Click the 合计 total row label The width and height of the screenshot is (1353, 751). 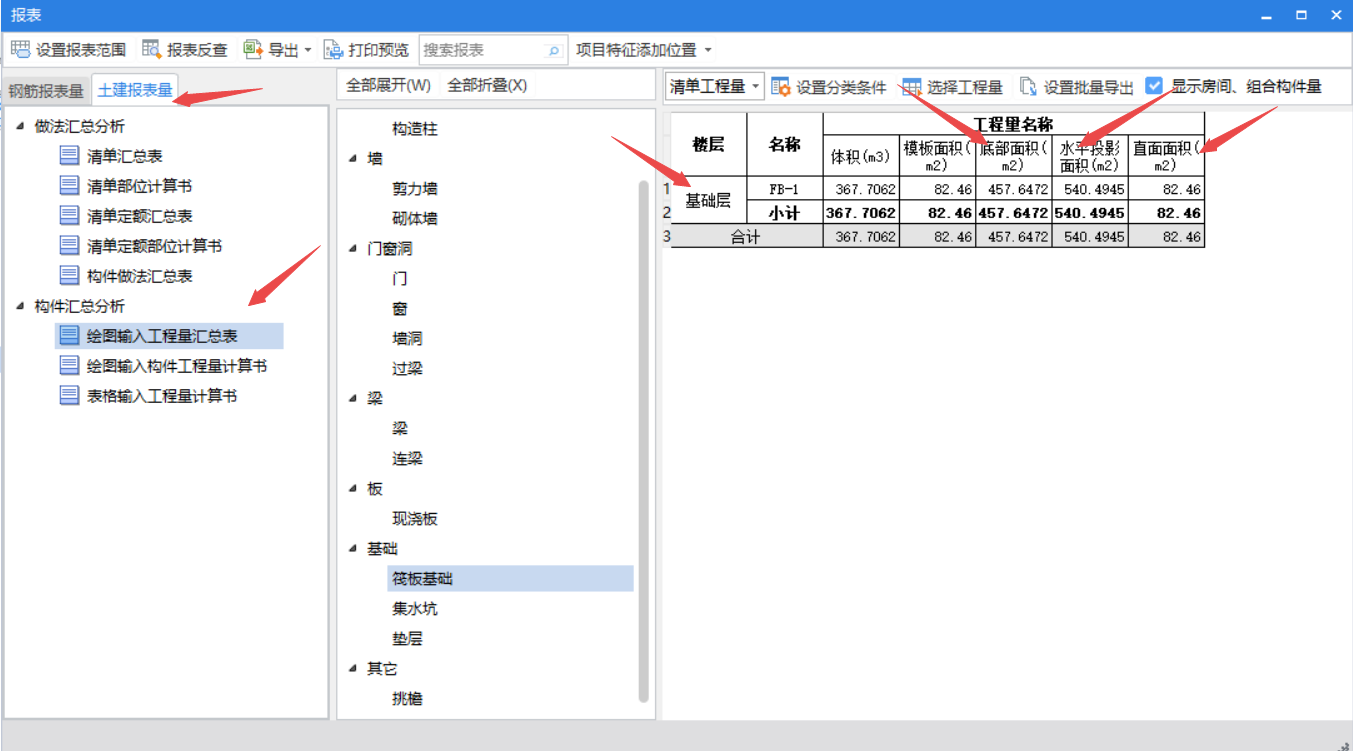[746, 237]
